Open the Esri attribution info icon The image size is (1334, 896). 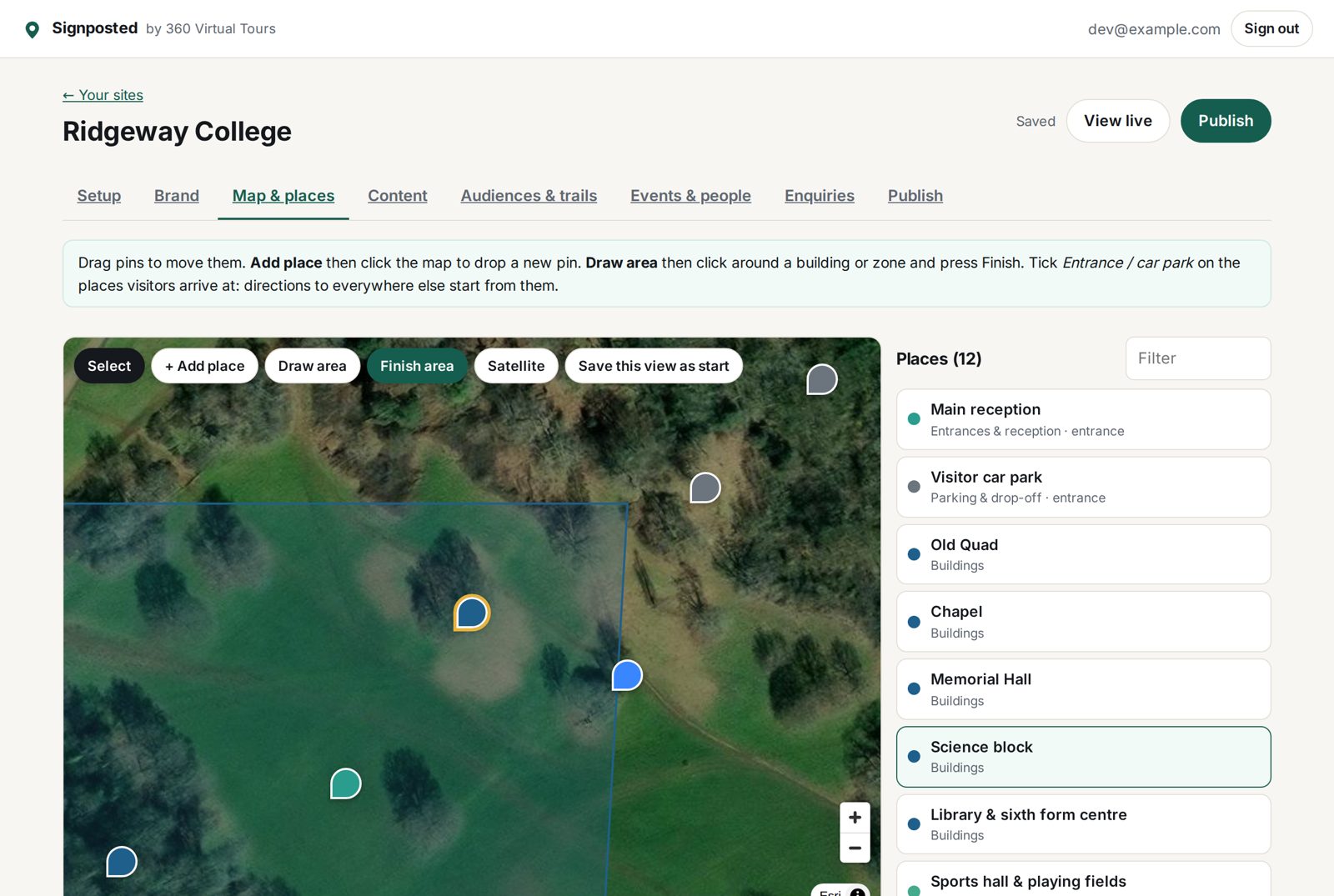(857, 892)
